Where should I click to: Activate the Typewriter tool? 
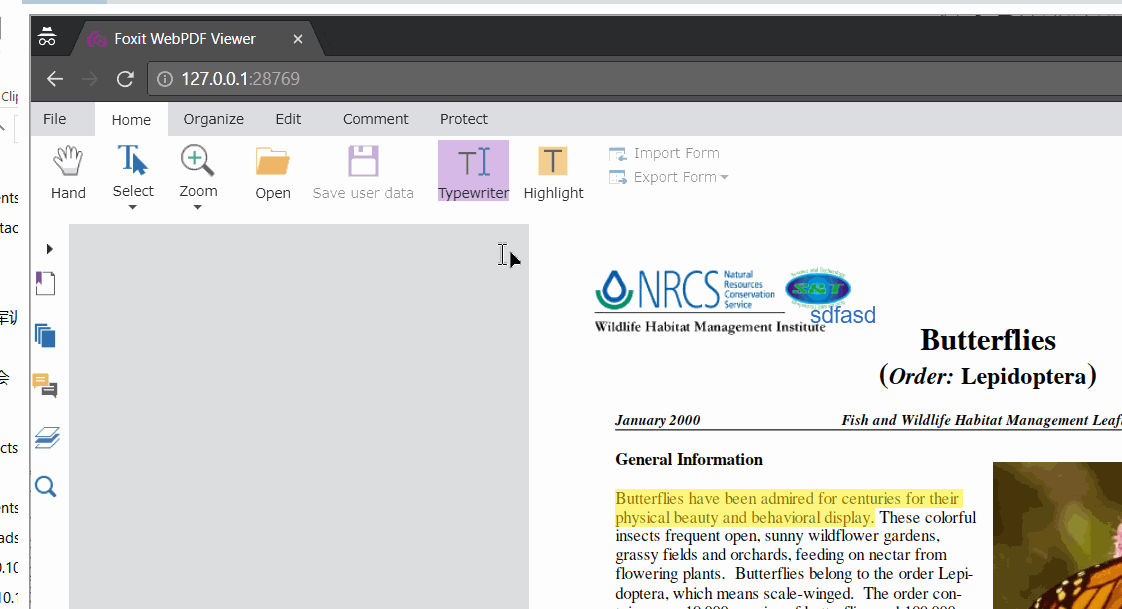pos(473,171)
